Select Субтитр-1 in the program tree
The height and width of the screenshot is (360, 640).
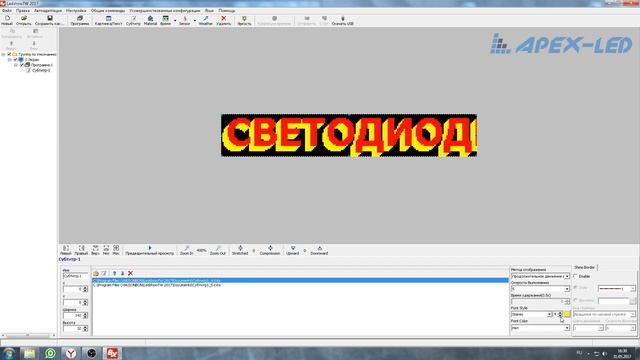point(41,70)
